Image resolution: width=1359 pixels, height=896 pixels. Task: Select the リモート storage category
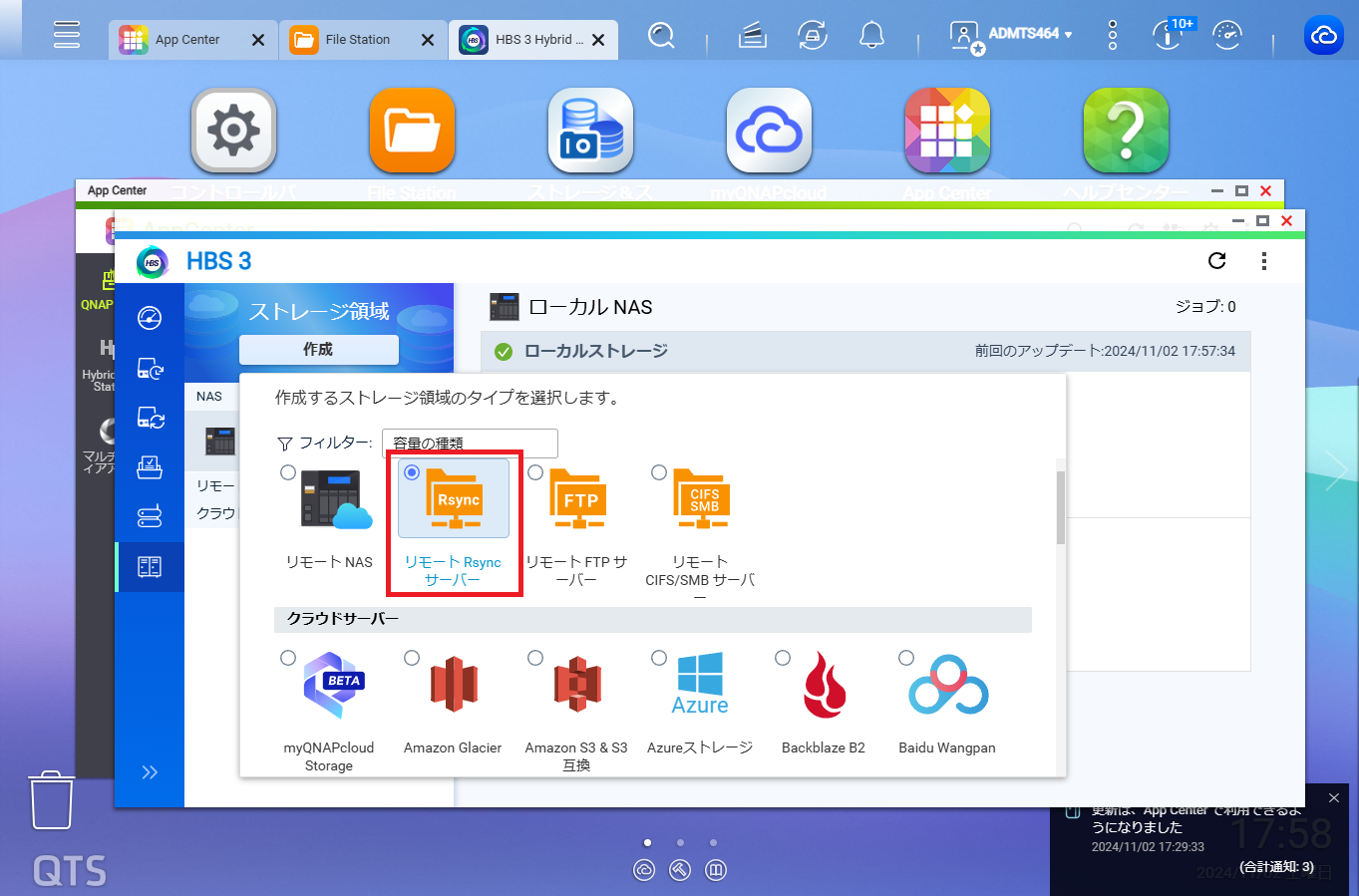tap(215, 485)
